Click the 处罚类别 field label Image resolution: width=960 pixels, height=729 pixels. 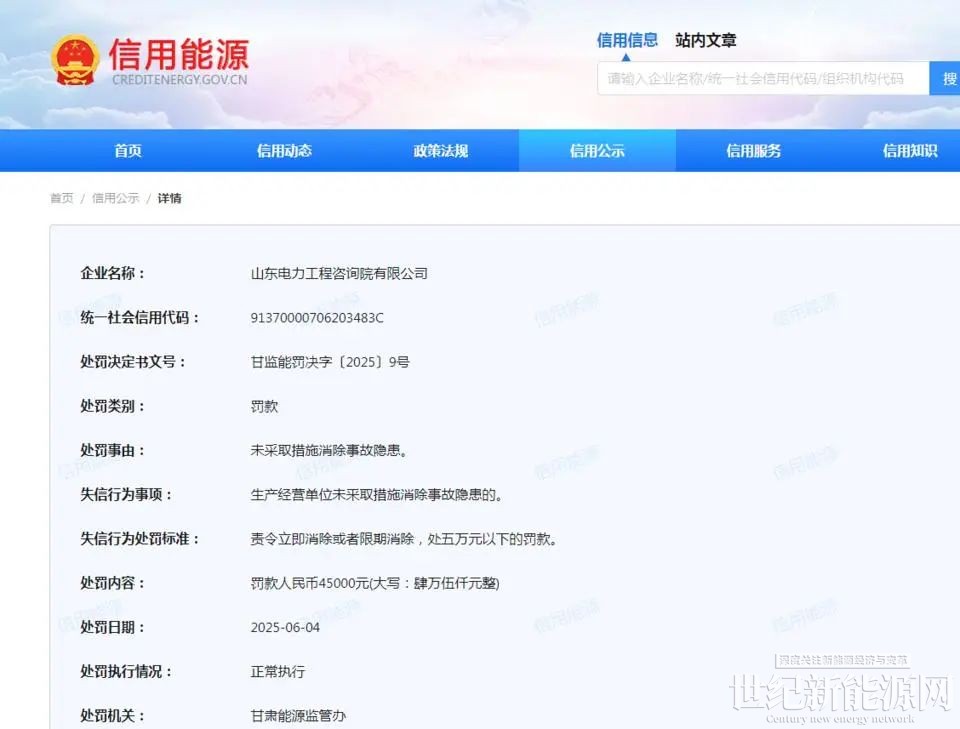point(113,406)
